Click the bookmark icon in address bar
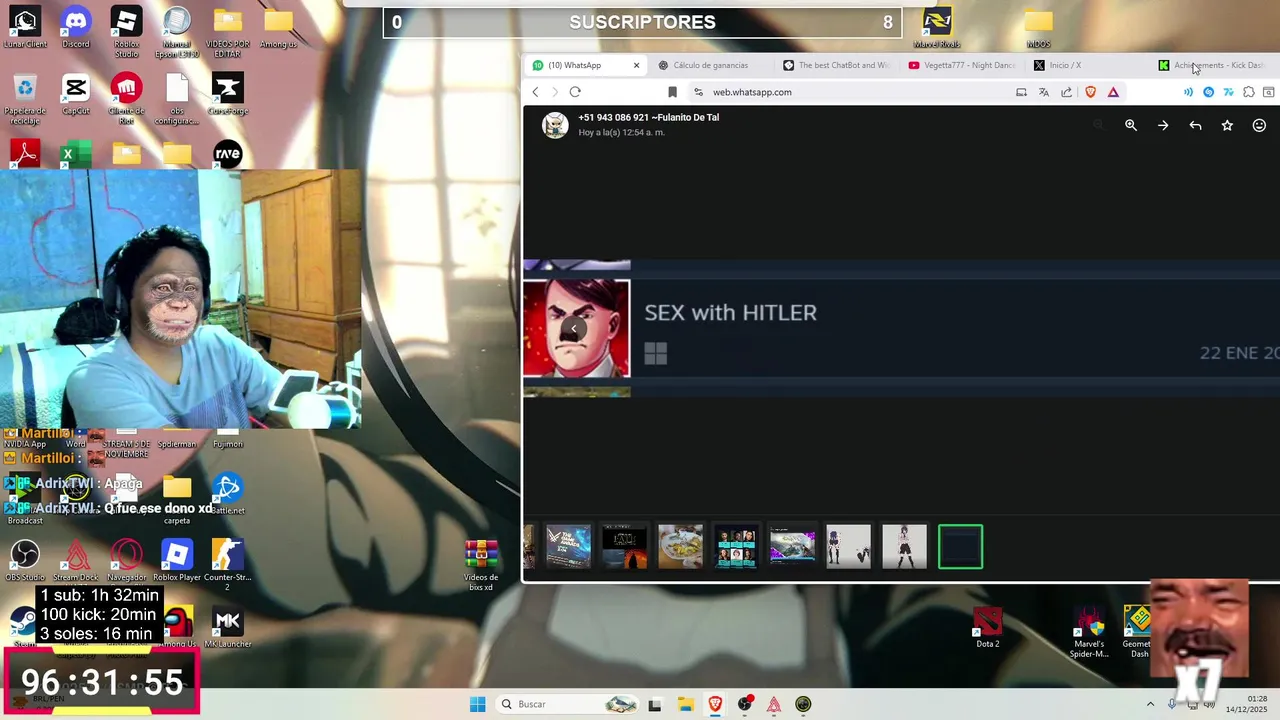 pos(672,92)
